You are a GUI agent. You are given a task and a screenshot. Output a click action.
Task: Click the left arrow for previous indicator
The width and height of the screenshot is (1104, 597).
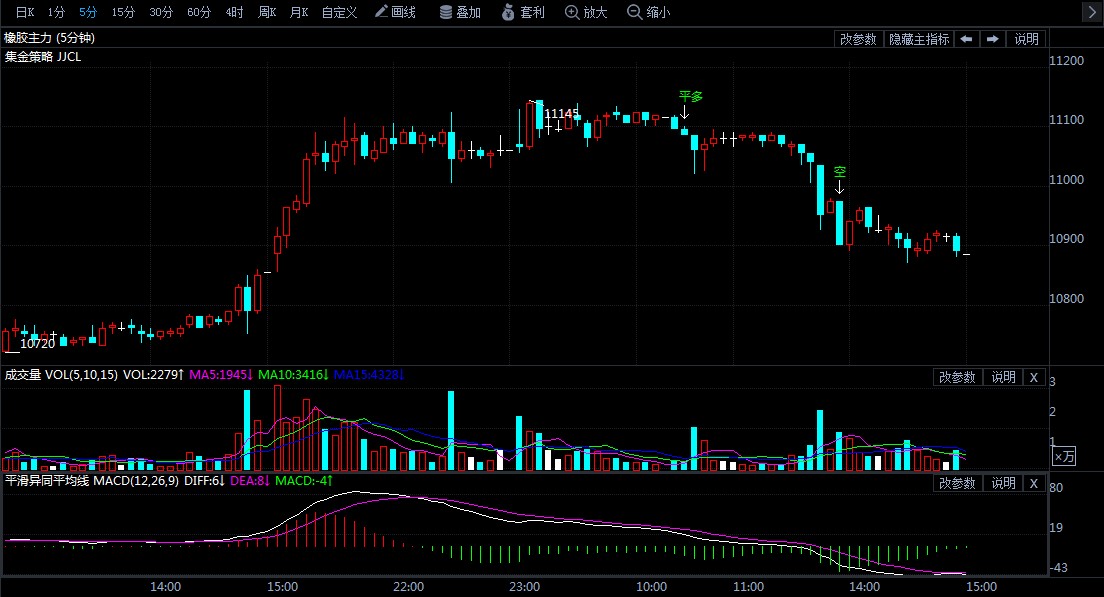966,39
